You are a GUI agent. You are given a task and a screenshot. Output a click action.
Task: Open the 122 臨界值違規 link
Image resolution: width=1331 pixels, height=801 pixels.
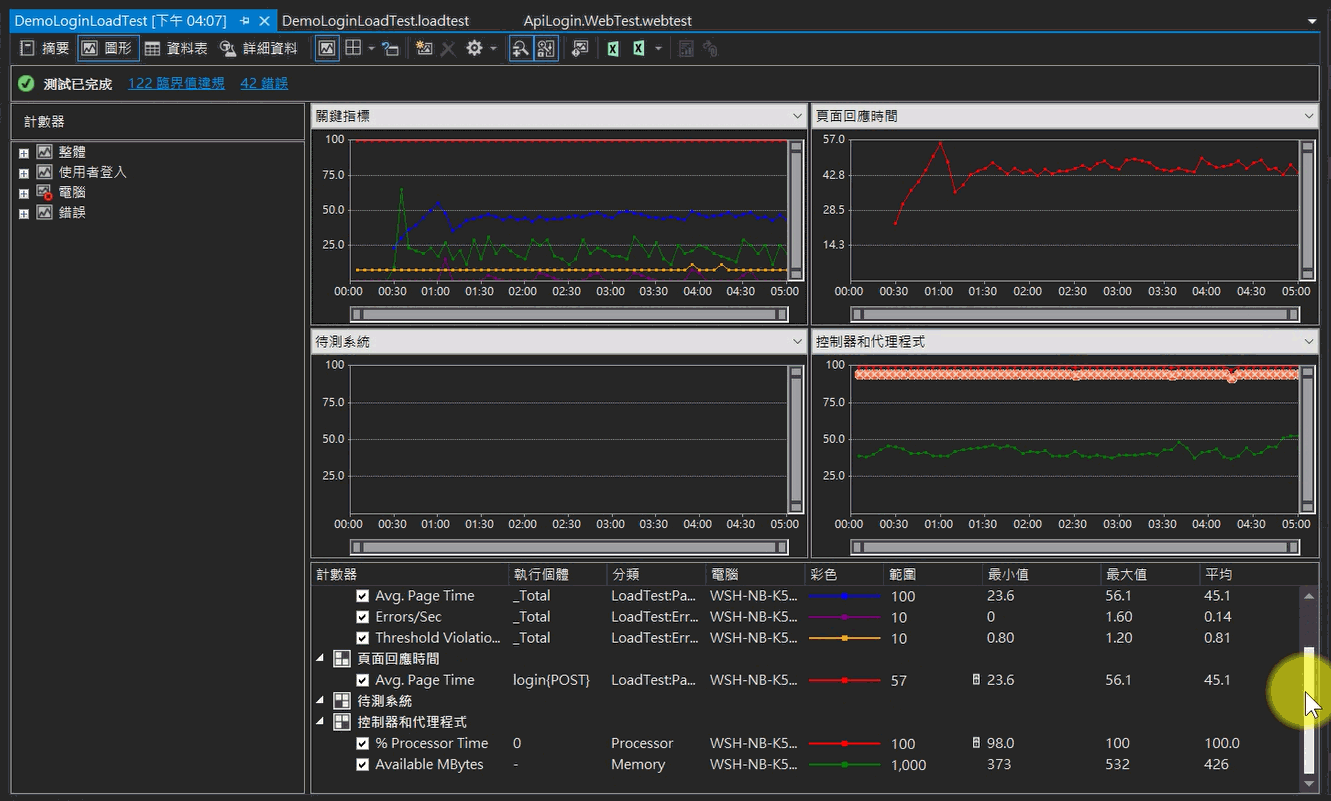176,84
